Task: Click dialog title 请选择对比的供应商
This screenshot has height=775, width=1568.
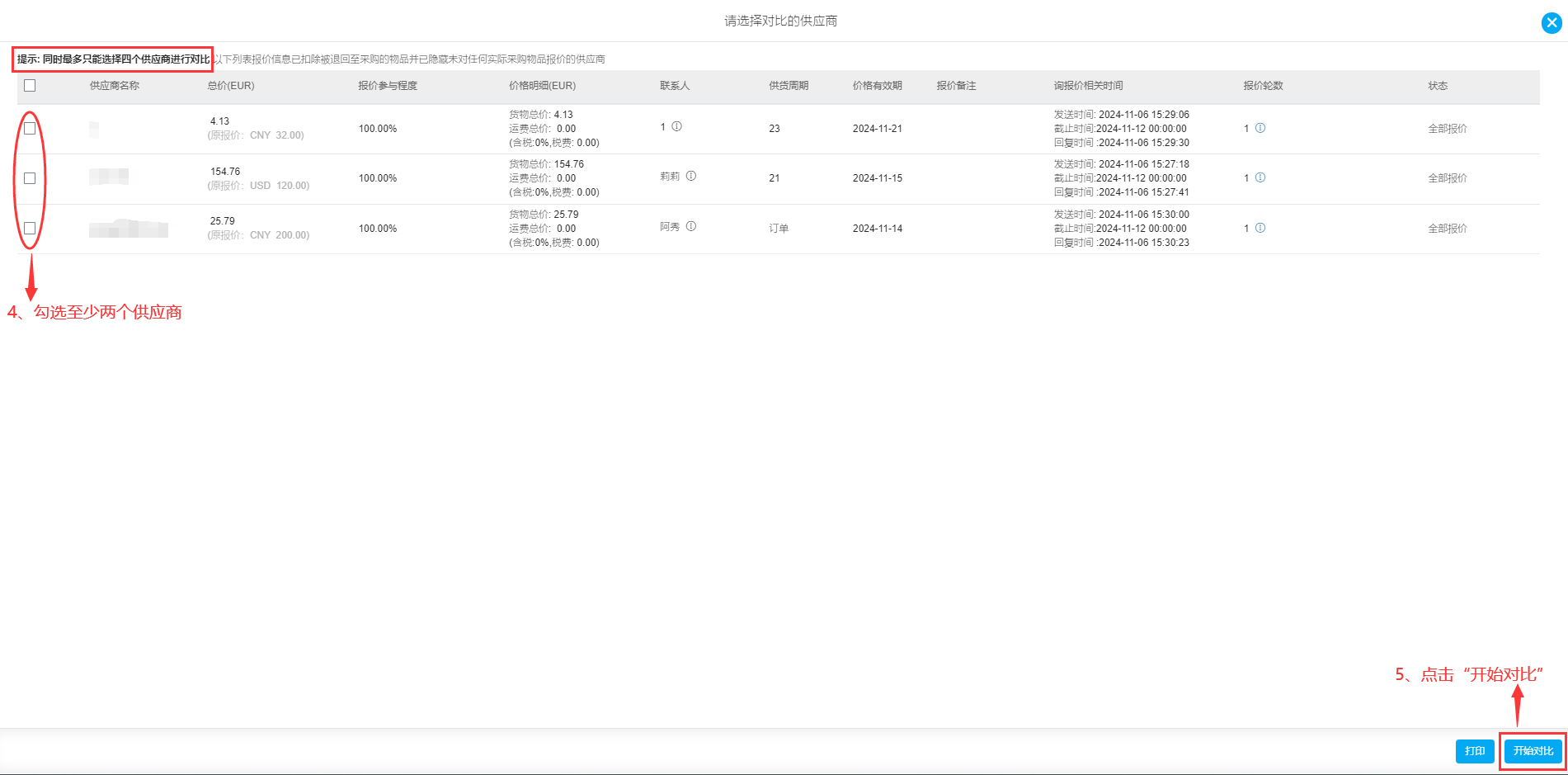Action: 781,21
